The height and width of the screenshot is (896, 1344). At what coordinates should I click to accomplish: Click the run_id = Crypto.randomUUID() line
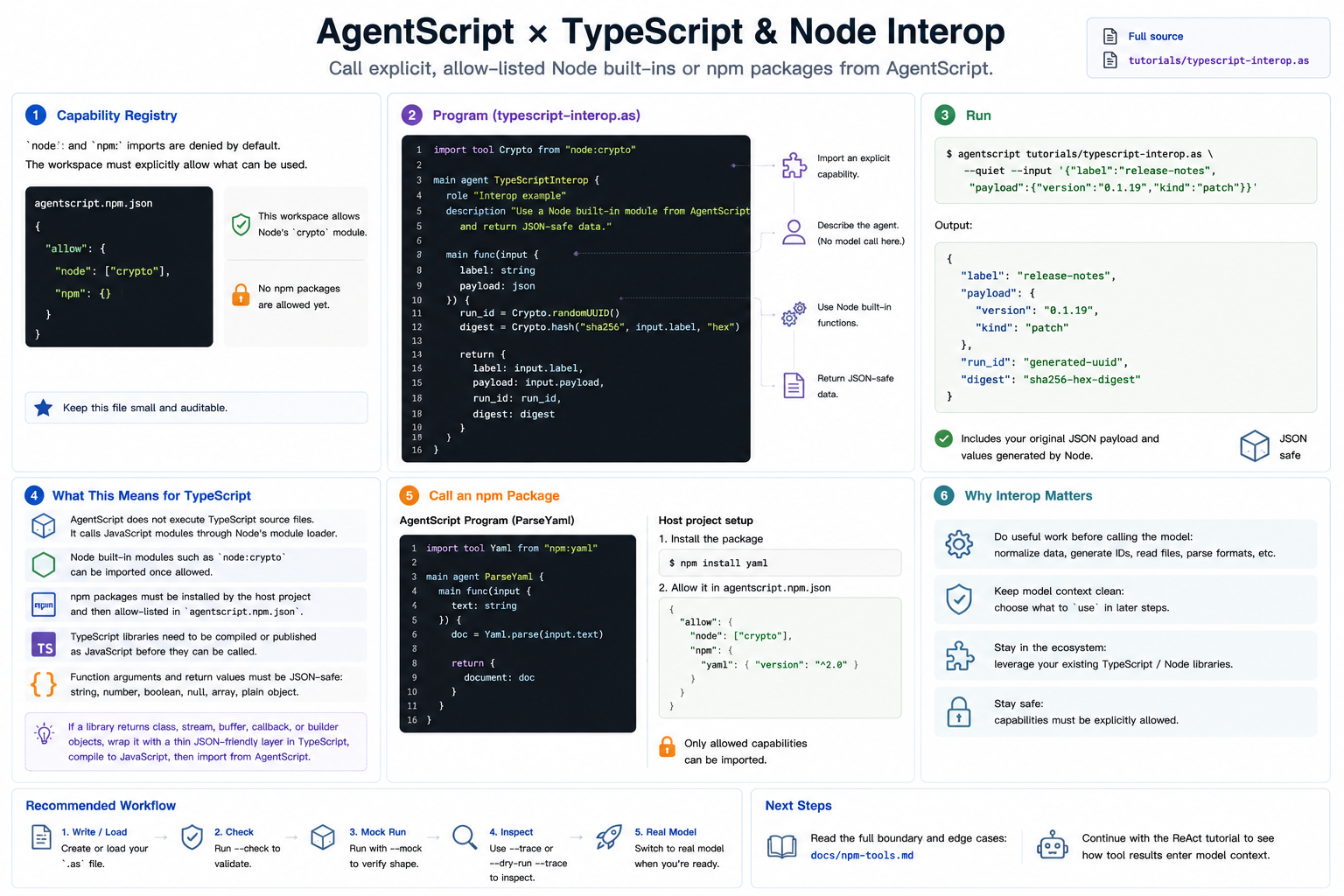click(539, 312)
